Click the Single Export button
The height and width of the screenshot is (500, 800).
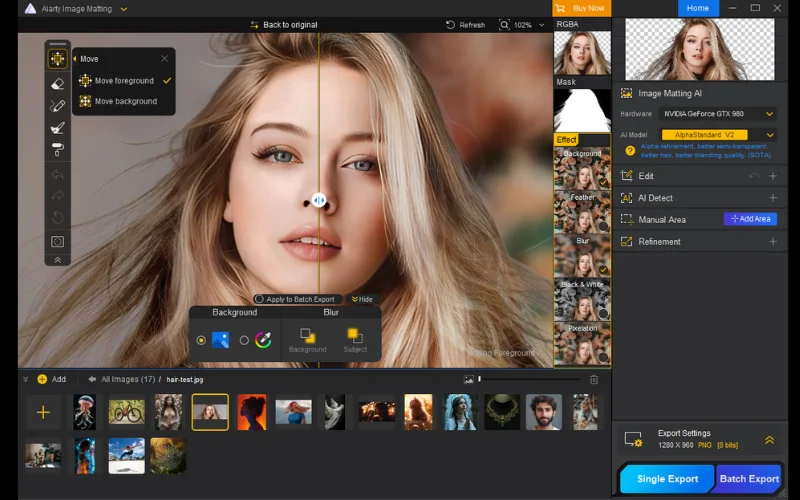(667, 479)
